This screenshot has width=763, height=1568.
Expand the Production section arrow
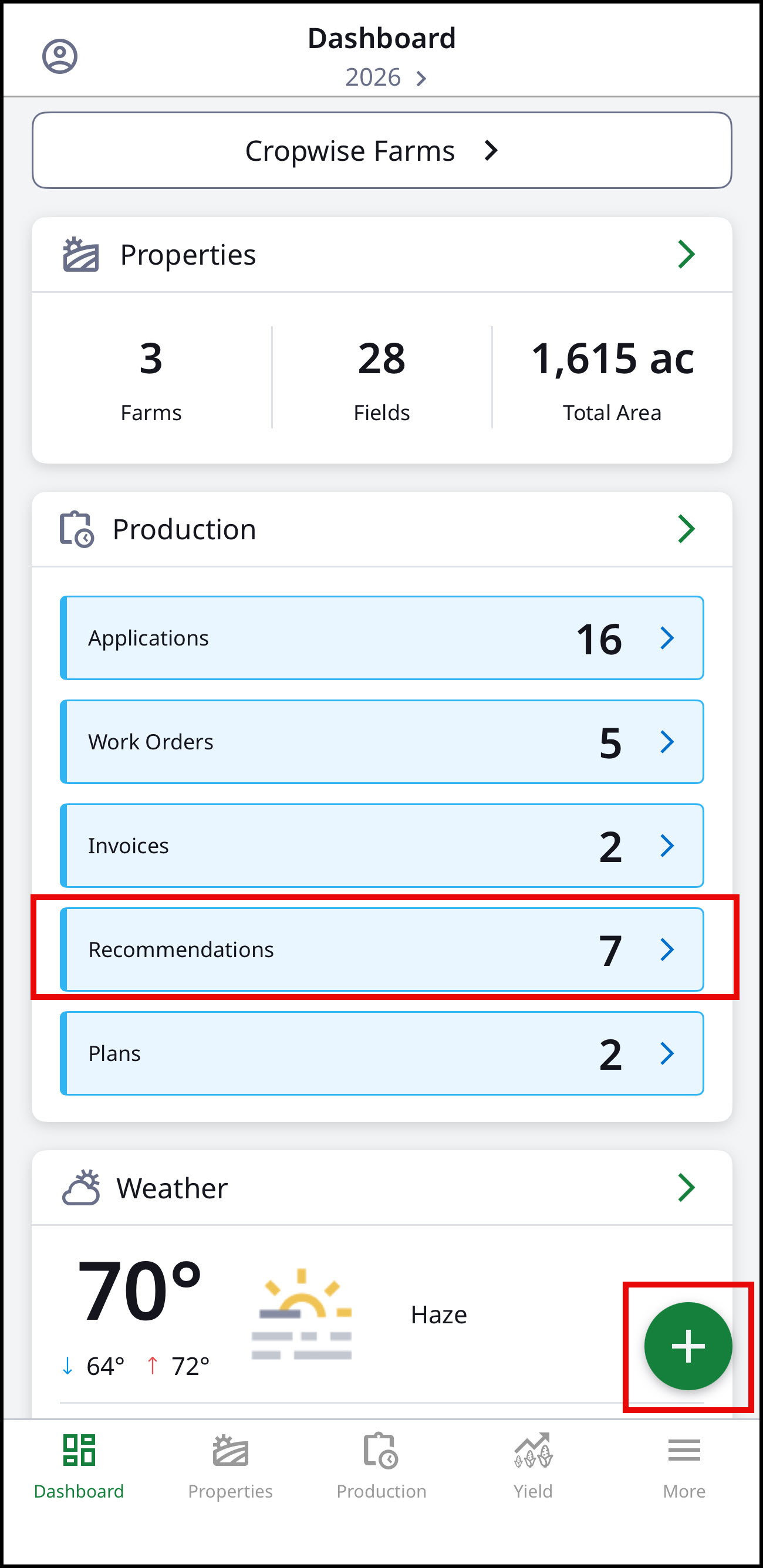click(686, 529)
